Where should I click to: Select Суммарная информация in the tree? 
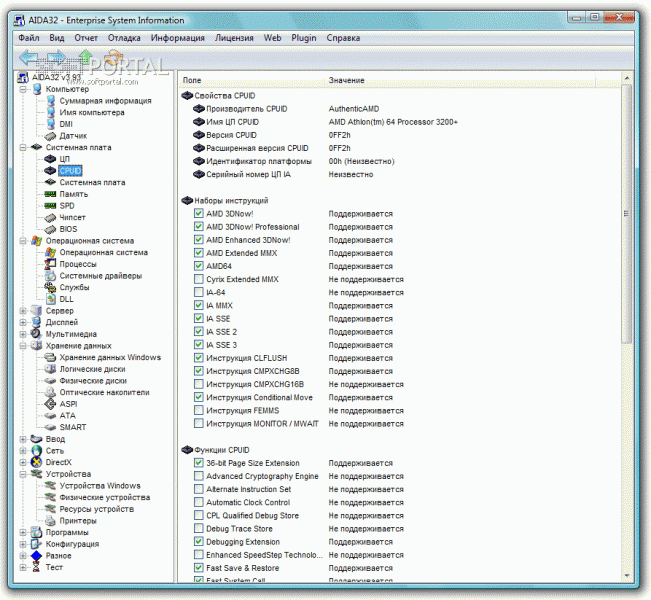[x=105, y=101]
